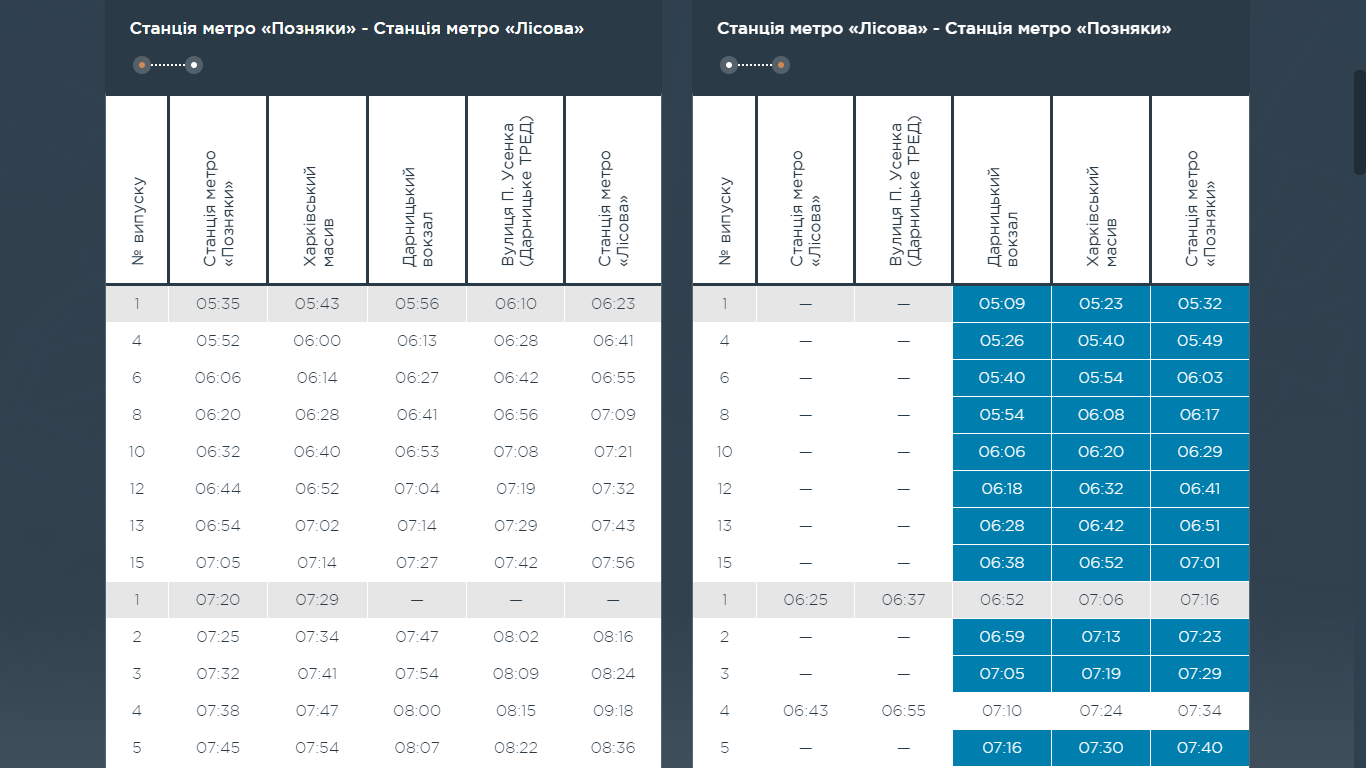
Task: Click the 07:21 time cell
Action: (613, 452)
